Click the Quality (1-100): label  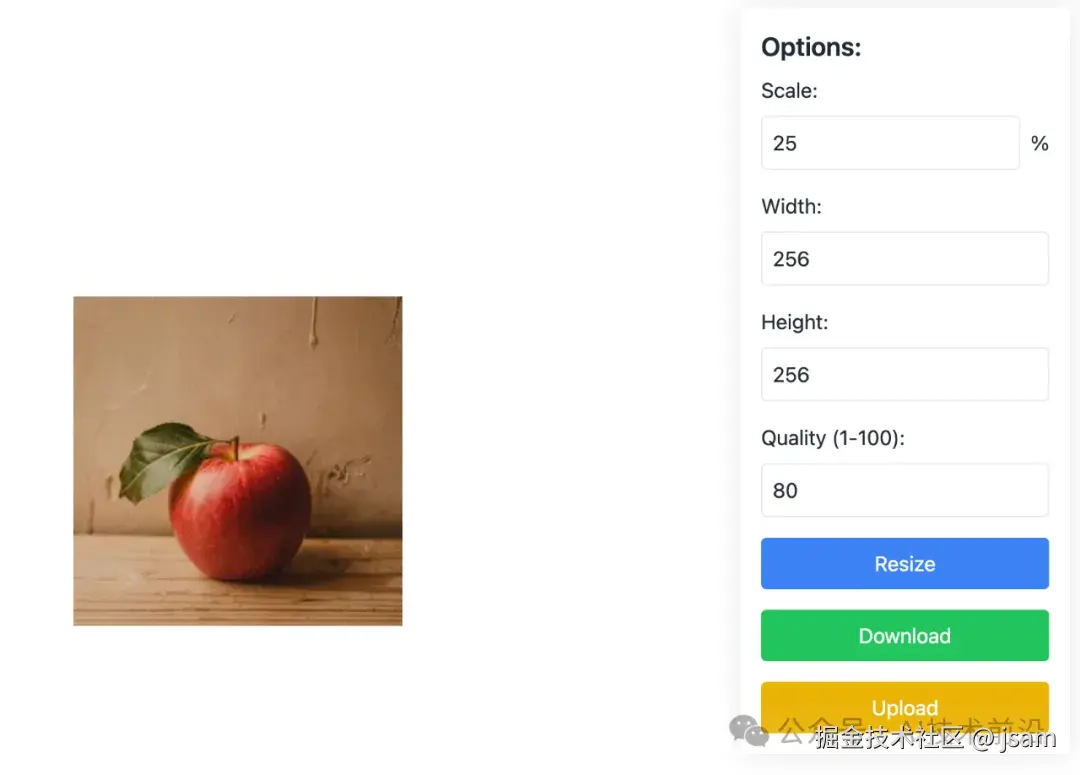(x=832, y=438)
